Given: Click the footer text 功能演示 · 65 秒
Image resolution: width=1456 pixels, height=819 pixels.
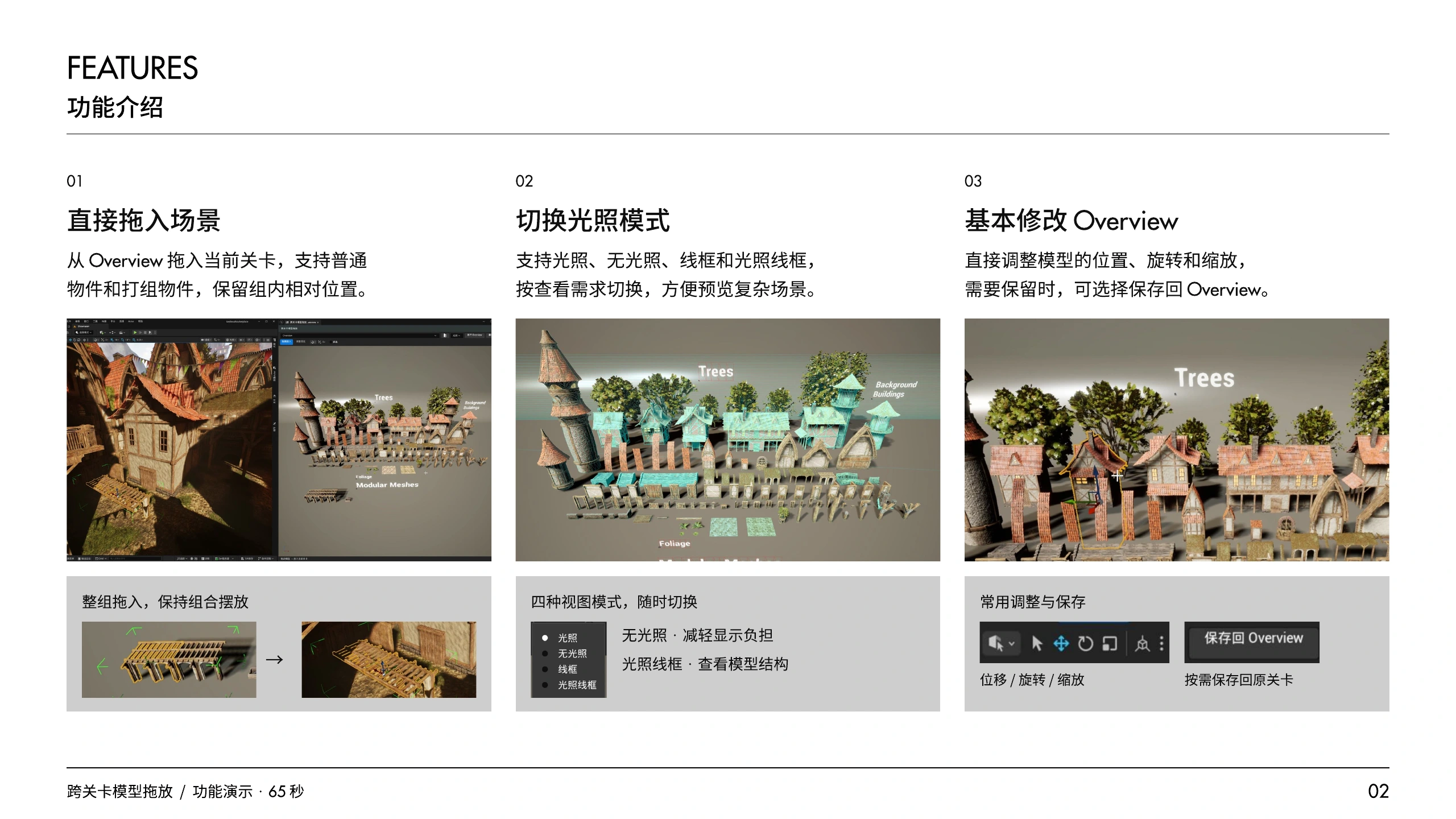Looking at the screenshot, I should pyautogui.click(x=248, y=792).
